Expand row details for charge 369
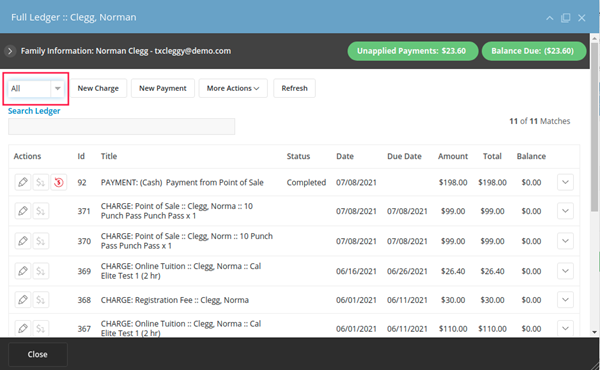This screenshot has height=370, width=600. point(565,271)
